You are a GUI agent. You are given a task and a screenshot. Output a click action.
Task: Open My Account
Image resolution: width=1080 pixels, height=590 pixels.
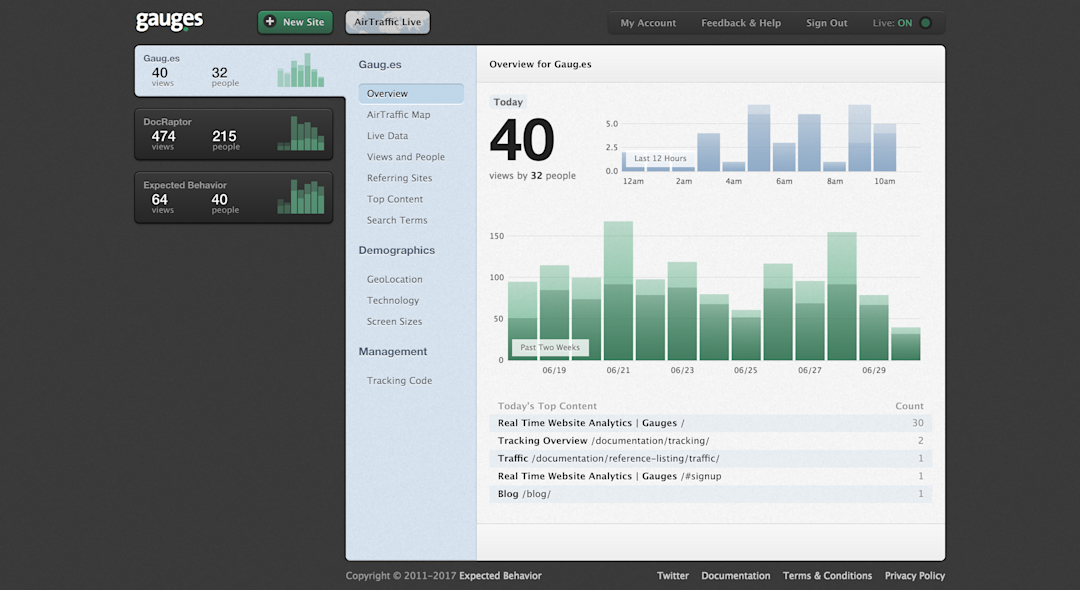(x=647, y=23)
